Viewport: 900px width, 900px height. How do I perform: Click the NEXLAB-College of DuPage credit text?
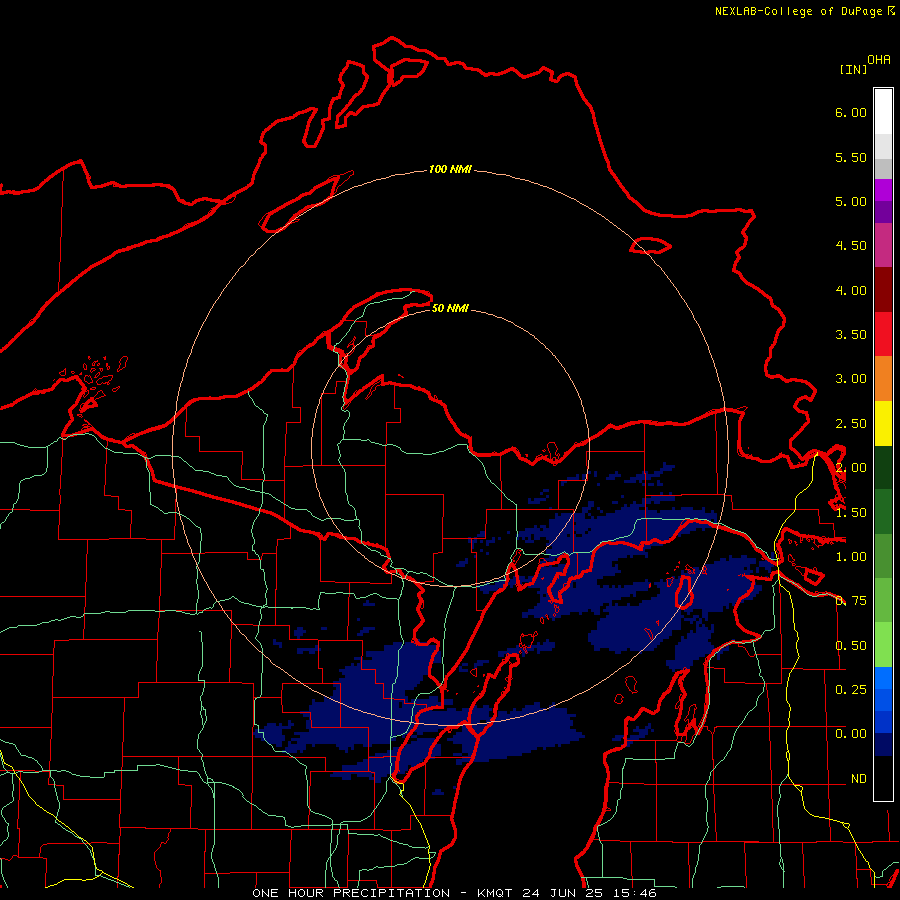[800, 11]
